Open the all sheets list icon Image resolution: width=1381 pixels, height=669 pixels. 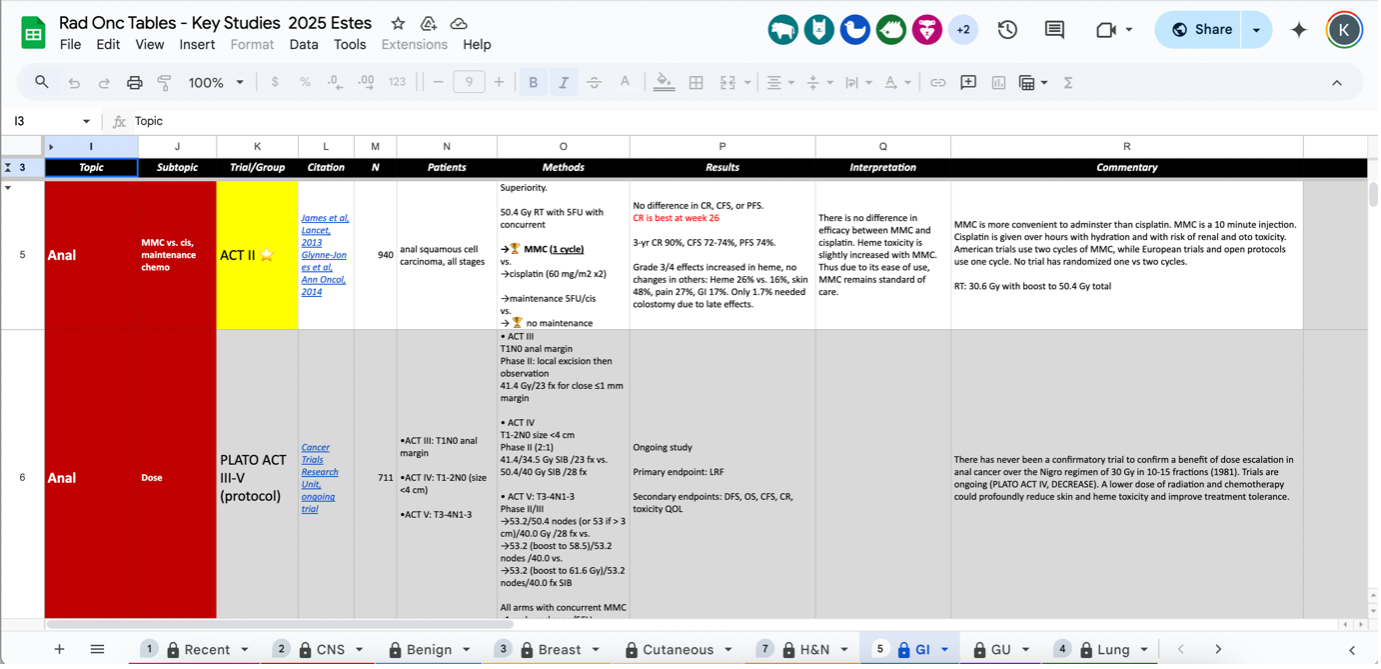coord(97,649)
